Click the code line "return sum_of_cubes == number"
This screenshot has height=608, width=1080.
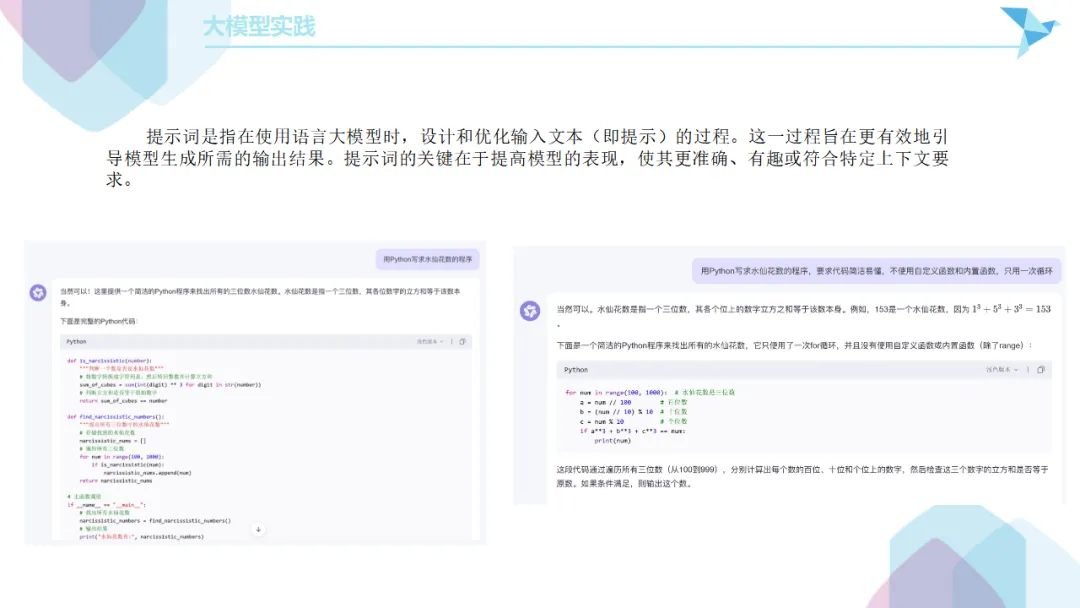point(123,401)
